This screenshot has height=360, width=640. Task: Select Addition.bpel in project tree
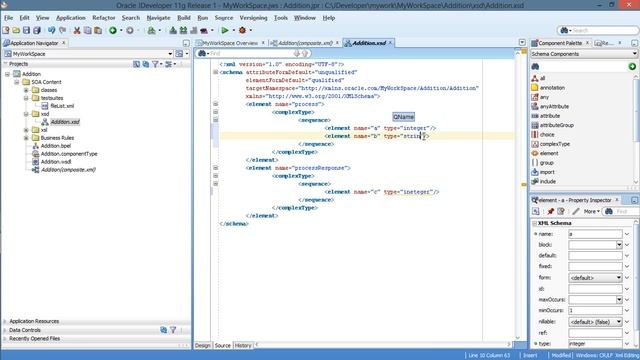click(x=56, y=146)
